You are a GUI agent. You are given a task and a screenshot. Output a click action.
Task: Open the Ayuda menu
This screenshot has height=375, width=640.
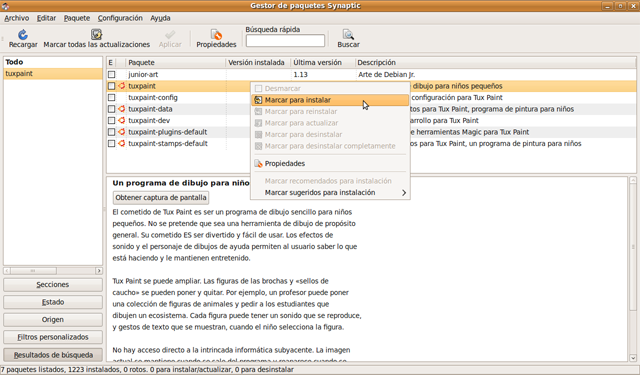point(160,18)
